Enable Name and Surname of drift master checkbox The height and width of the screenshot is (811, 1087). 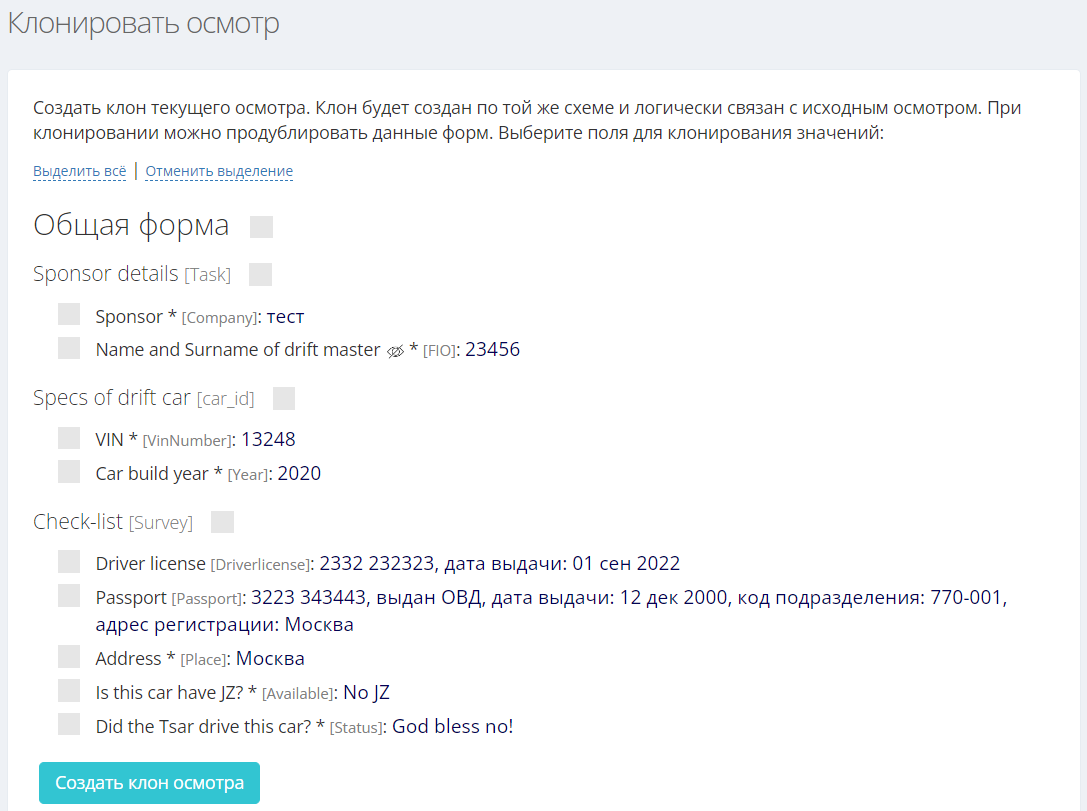[69, 348]
